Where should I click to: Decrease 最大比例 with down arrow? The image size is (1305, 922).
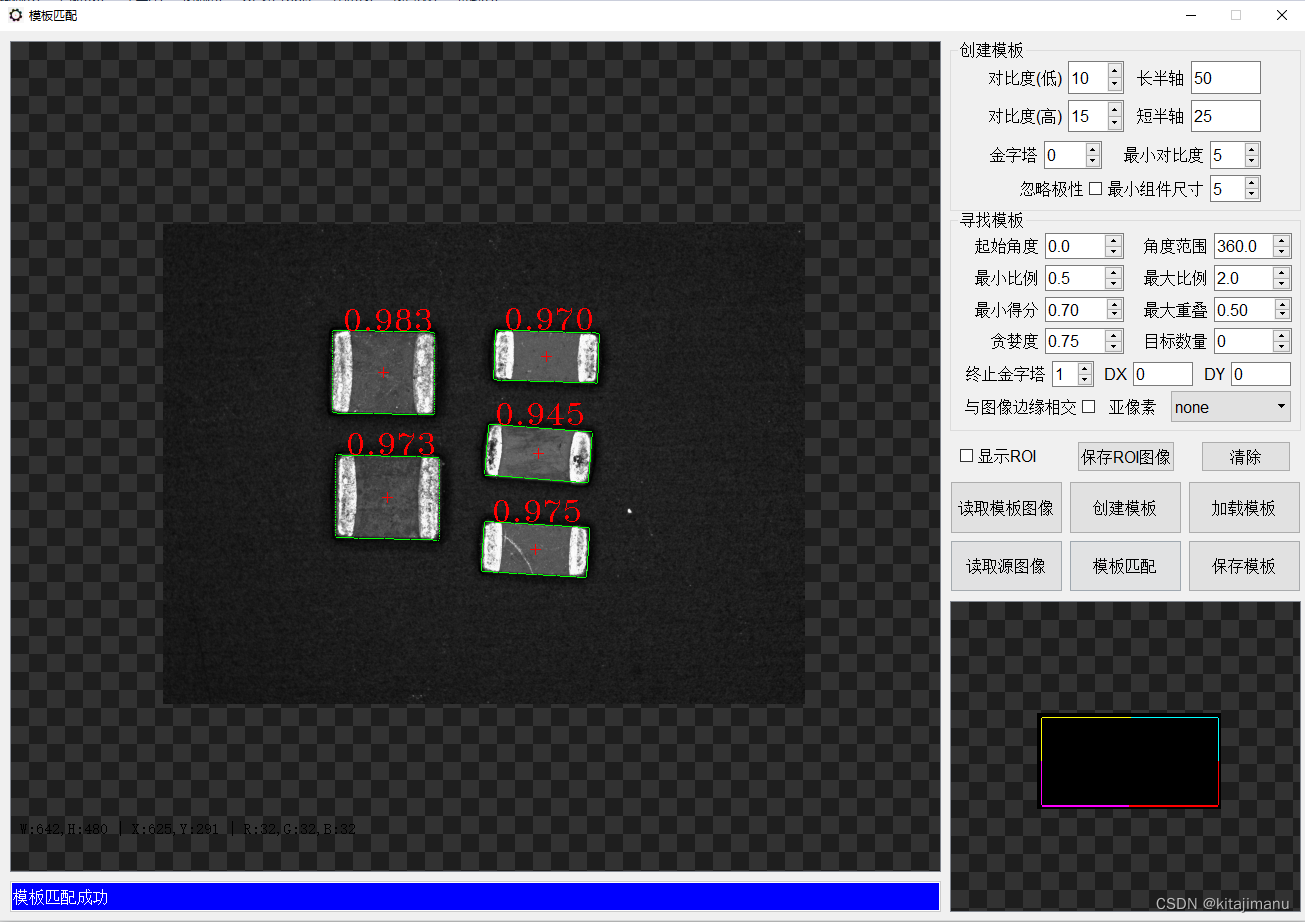coord(1283,284)
